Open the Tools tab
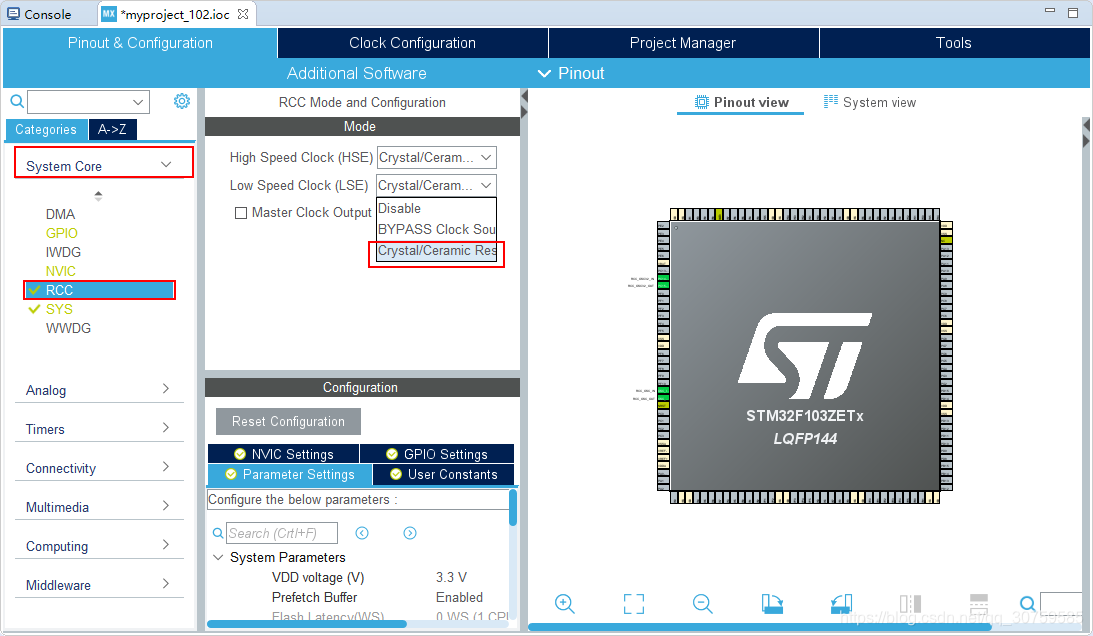 click(954, 43)
